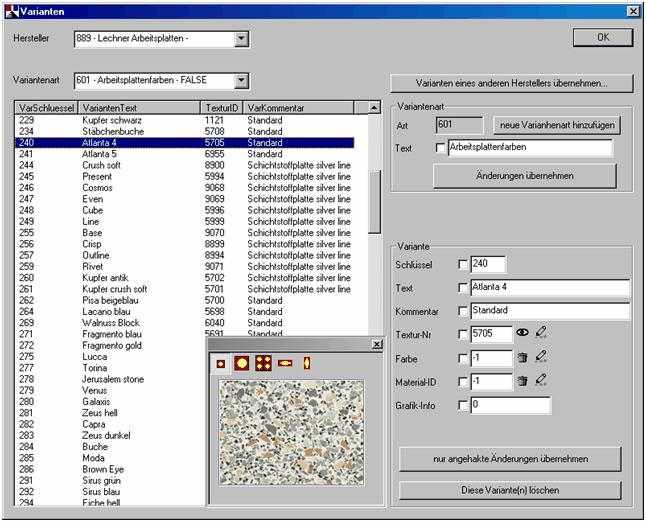The width and height of the screenshot is (646, 522).
Task: Select the large circle texture preview icon
Action: (x=241, y=363)
